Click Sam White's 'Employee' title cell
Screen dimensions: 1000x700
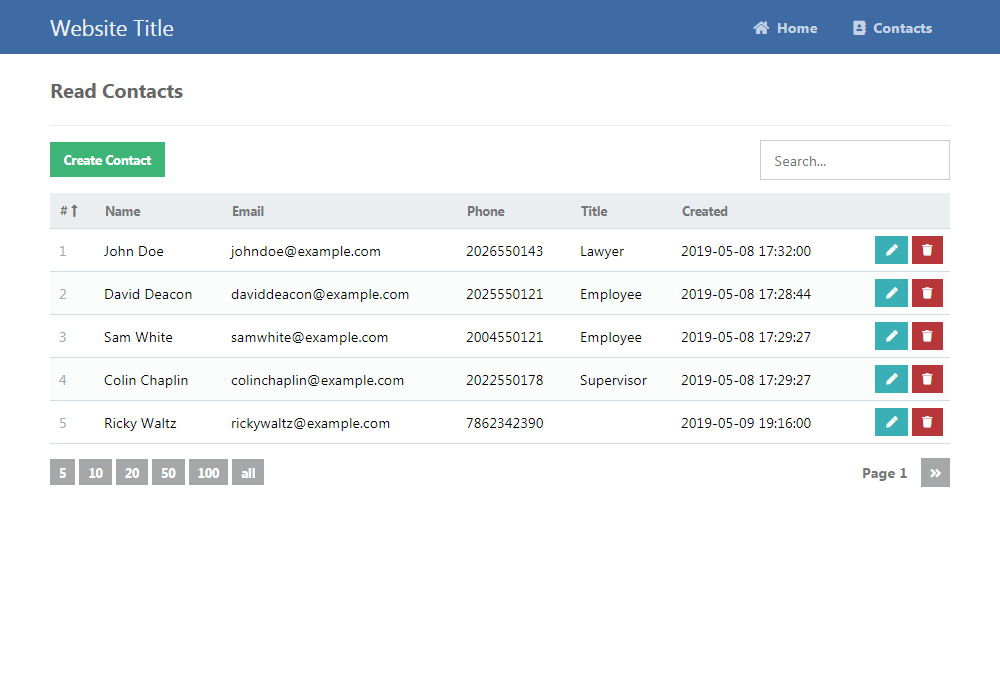(x=610, y=337)
